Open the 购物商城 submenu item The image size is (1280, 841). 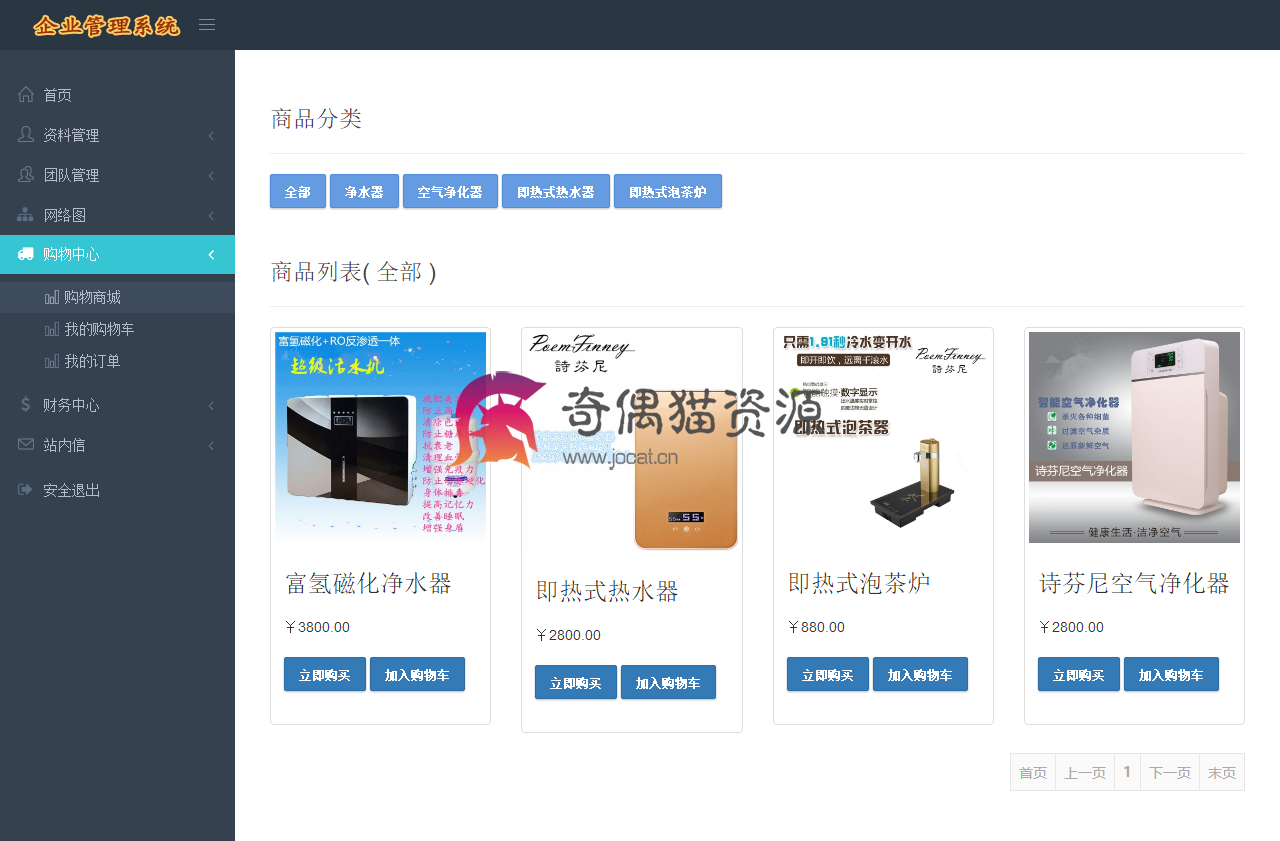tap(117, 297)
